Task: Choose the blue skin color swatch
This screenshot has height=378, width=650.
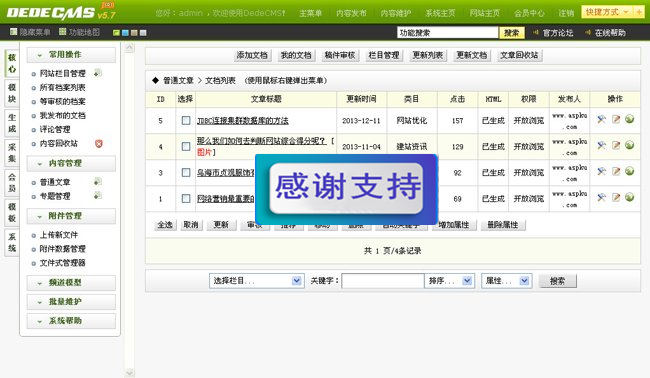Action: [x=125, y=32]
